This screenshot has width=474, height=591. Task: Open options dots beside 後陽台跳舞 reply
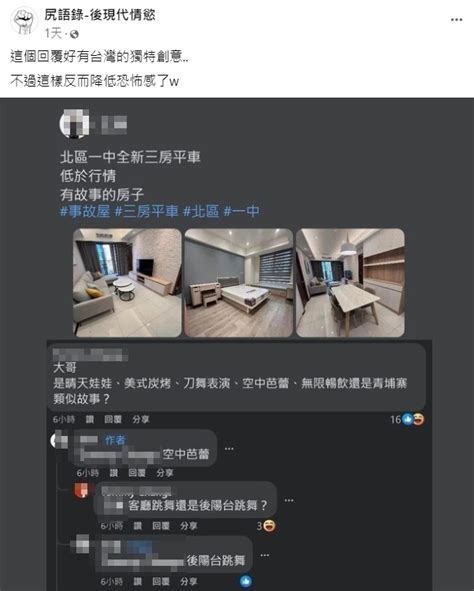[x=265, y=555]
